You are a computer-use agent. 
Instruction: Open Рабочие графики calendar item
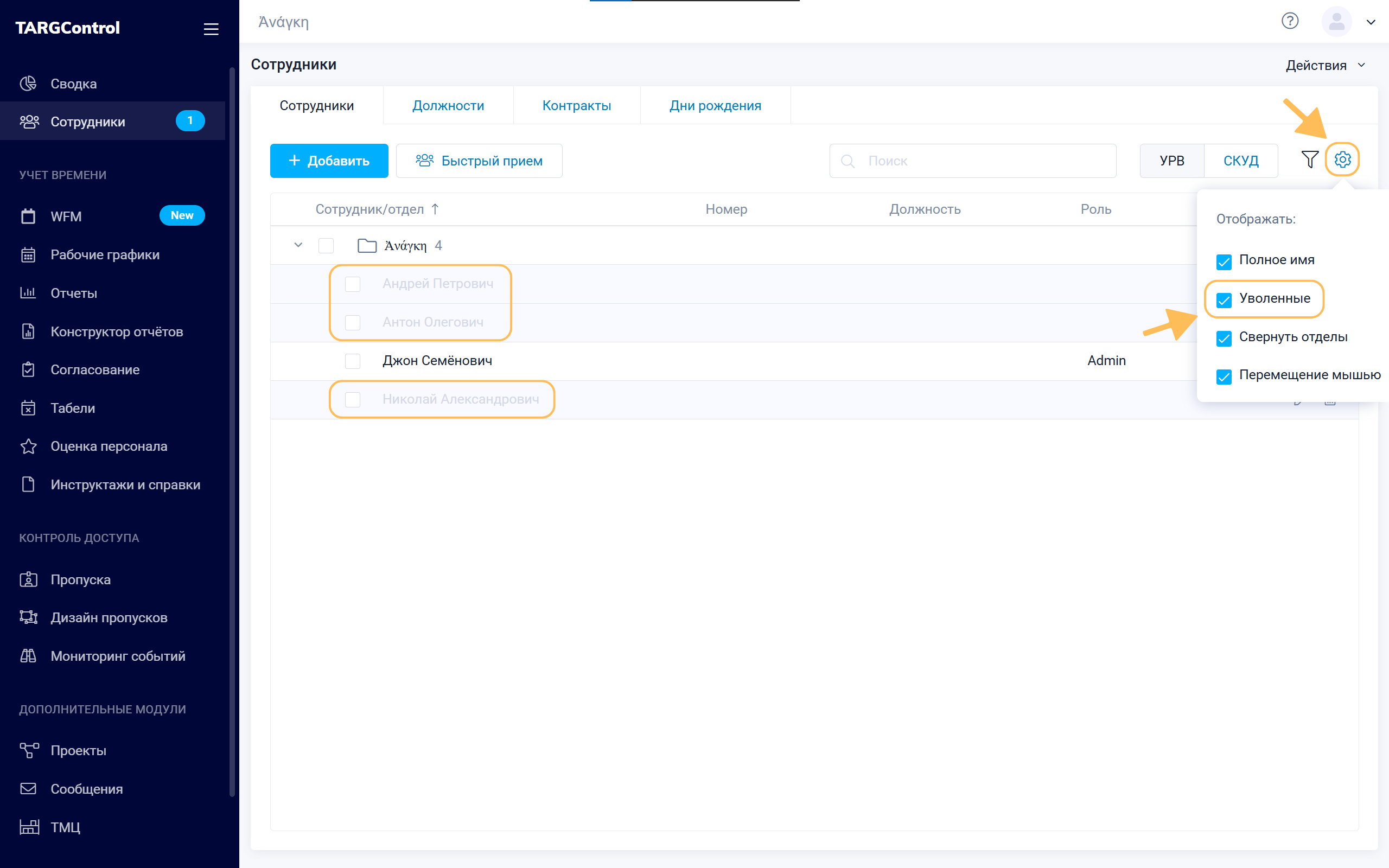point(105,254)
